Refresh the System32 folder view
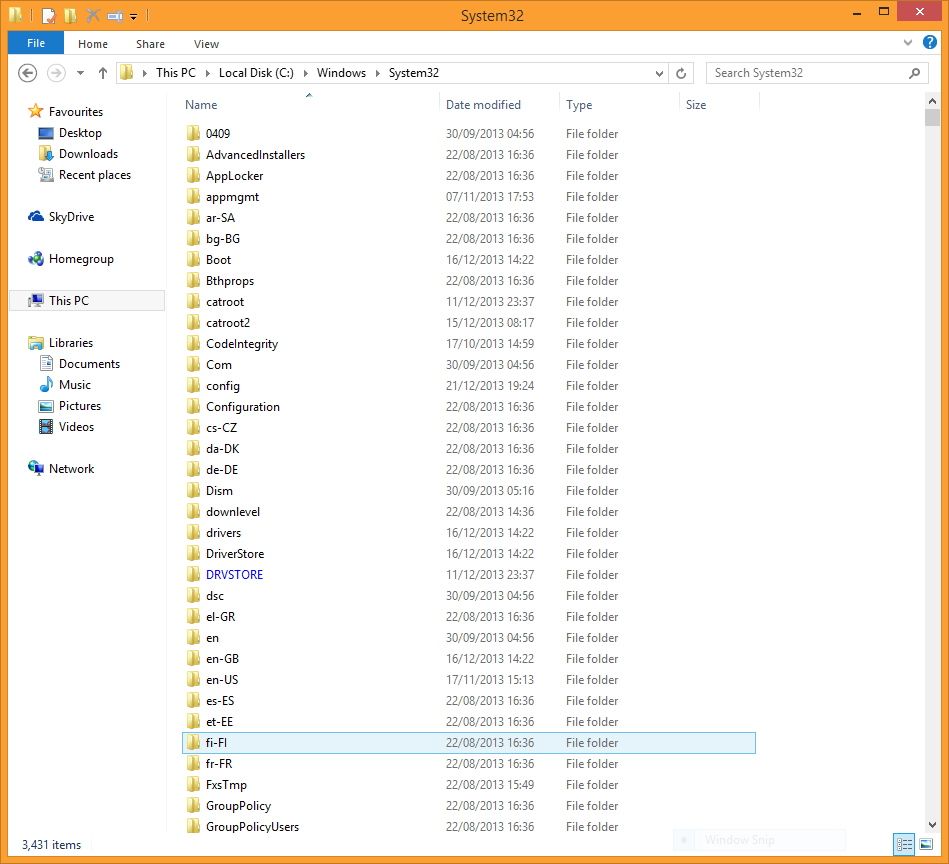This screenshot has height=864, width=949. pos(681,73)
